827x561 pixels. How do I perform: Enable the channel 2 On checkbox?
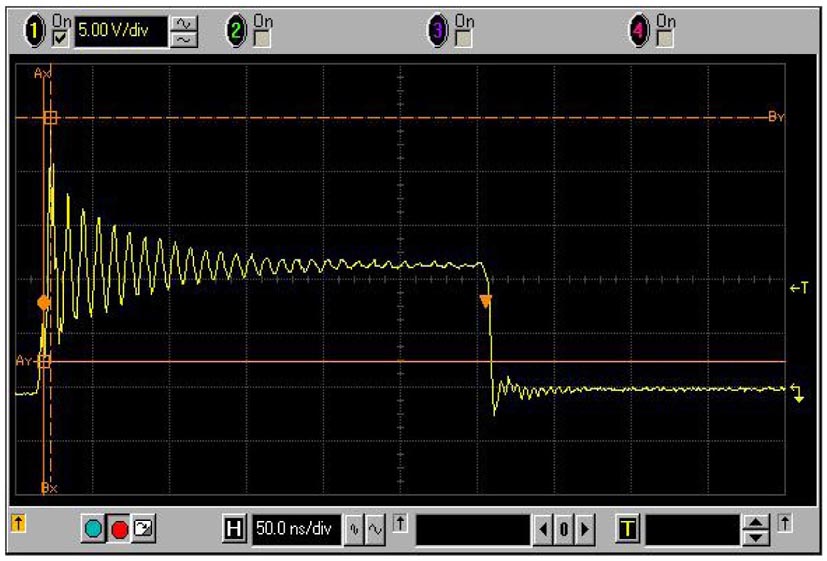pyautogui.click(x=261, y=39)
